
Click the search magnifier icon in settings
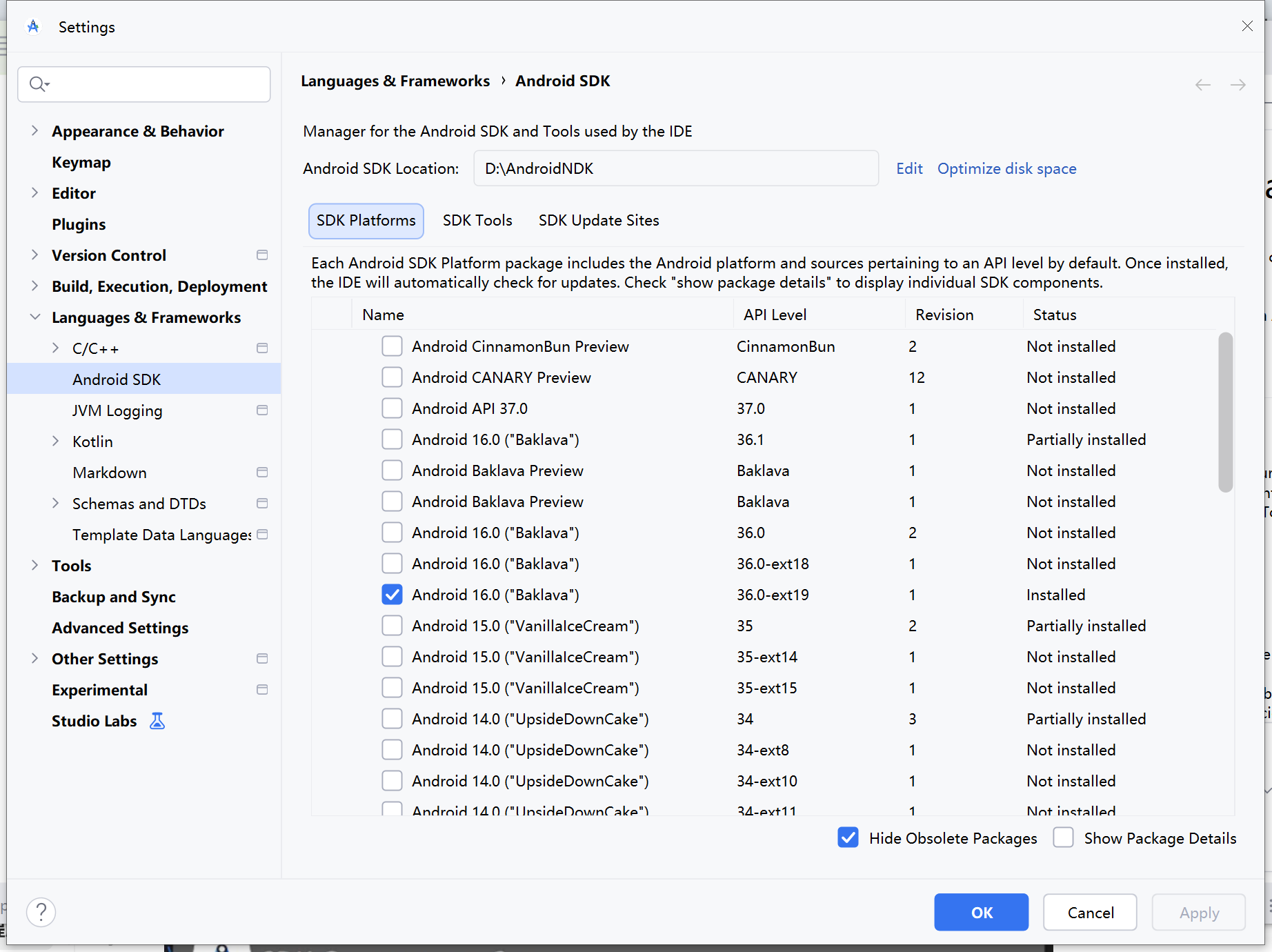[x=39, y=84]
